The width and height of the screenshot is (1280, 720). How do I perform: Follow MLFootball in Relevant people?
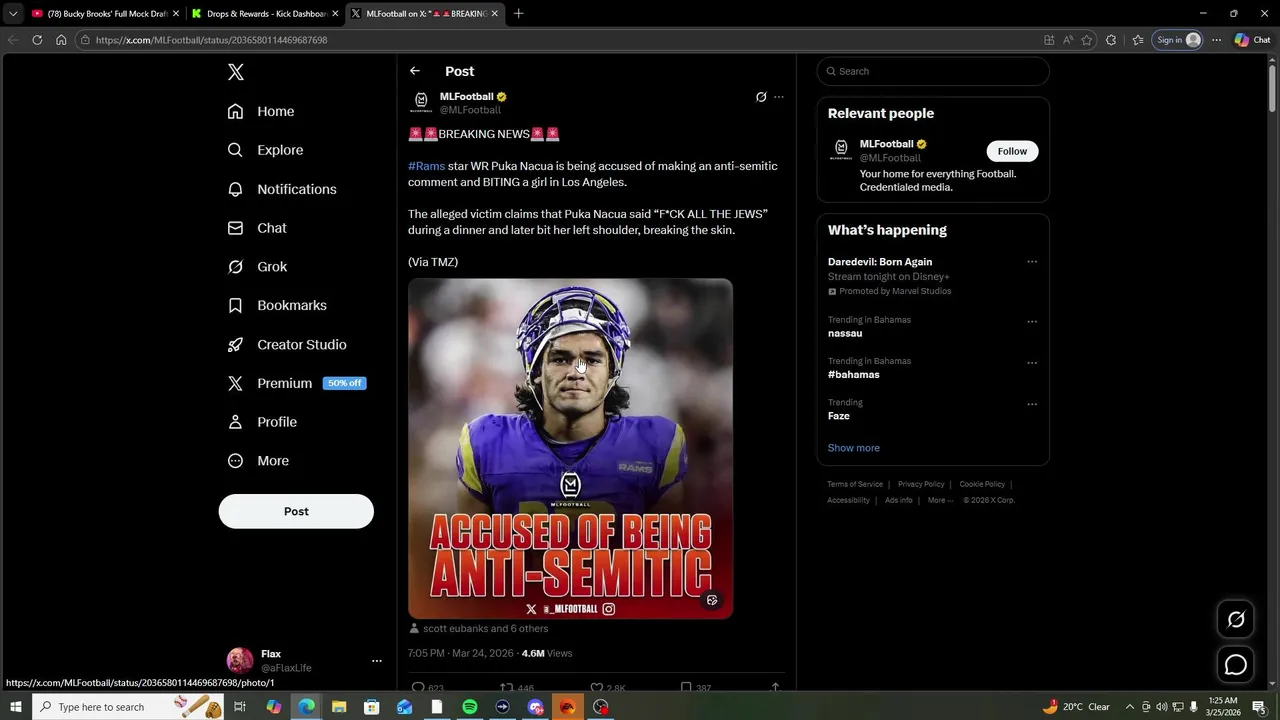click(x=1012, y=151)
